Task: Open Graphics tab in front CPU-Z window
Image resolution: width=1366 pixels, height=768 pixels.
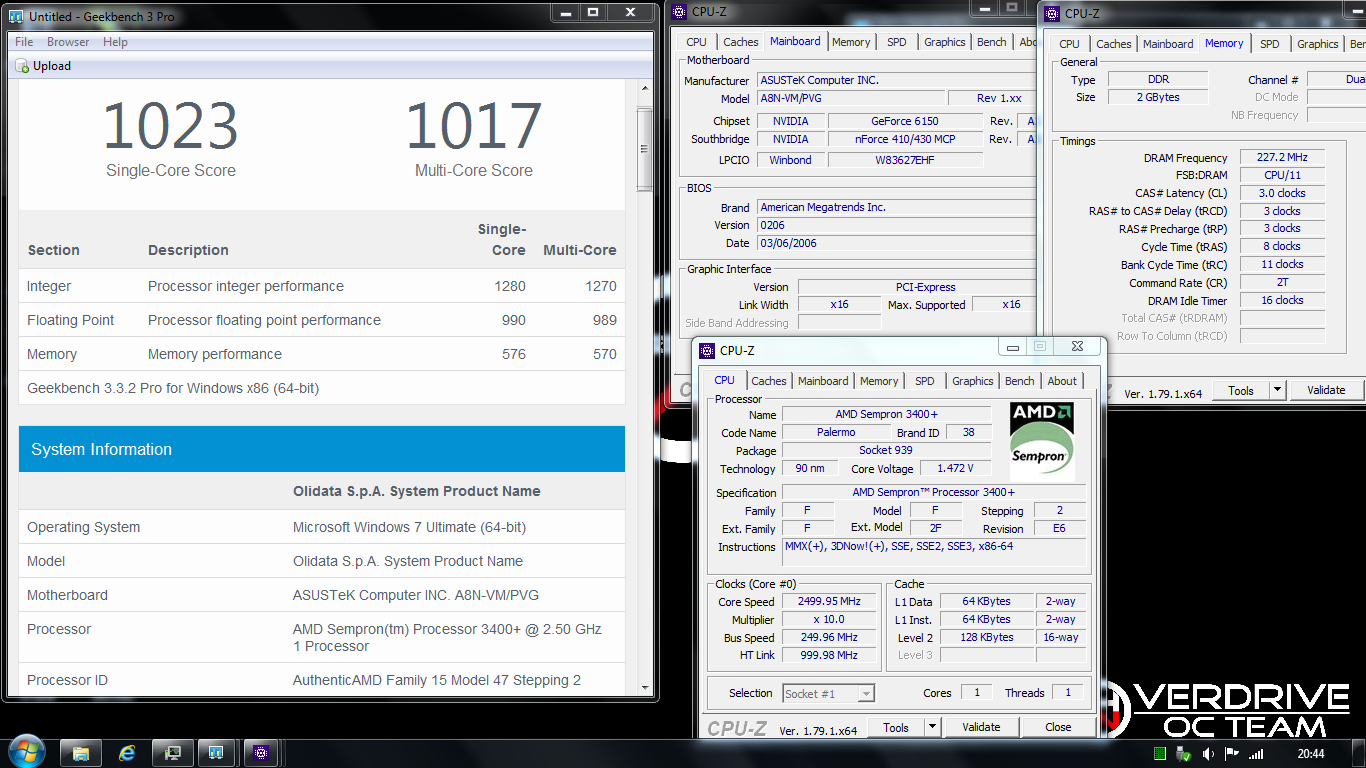Action: (x=973, y=381)
